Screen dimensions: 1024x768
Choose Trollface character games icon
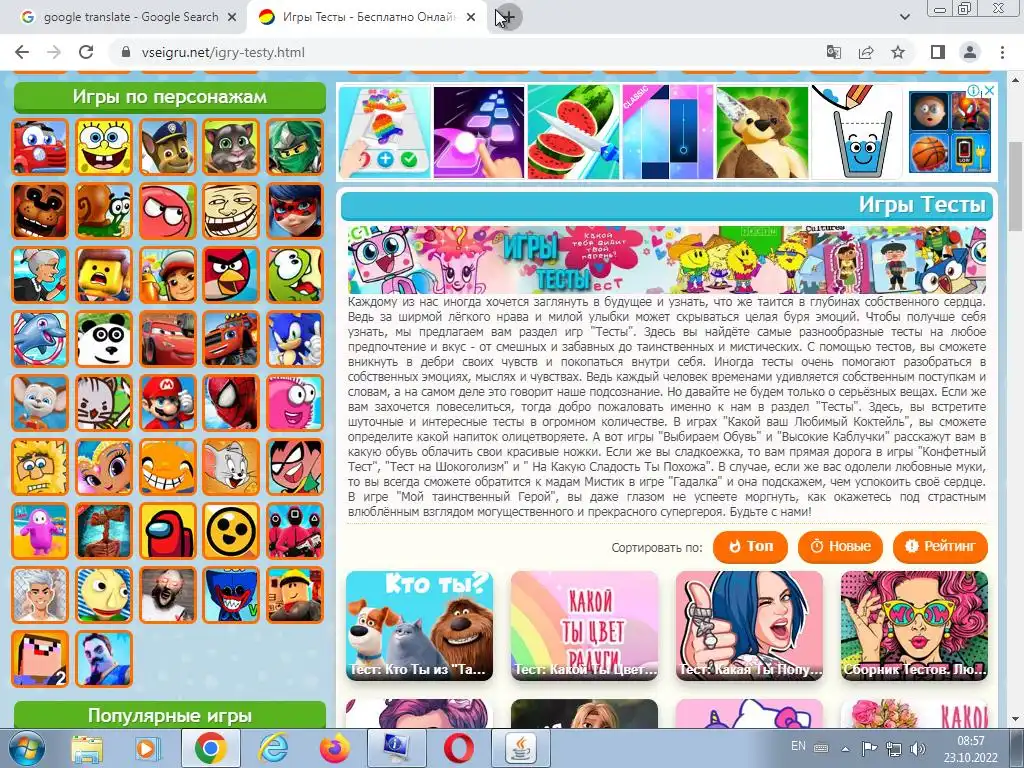pos(231,211)
